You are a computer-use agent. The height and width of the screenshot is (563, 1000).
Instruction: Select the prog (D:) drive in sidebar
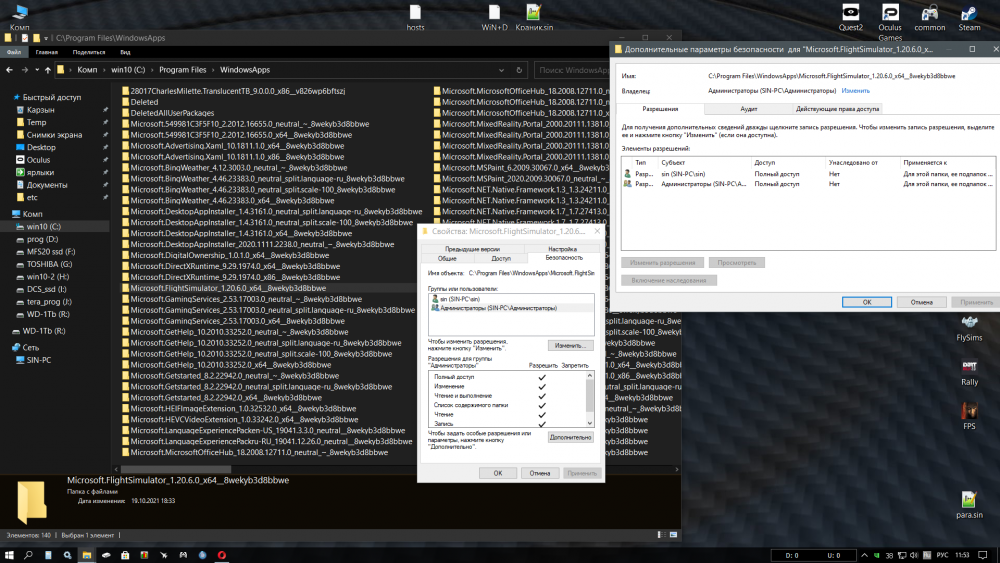pyautogui.click(x=42, y=239)
